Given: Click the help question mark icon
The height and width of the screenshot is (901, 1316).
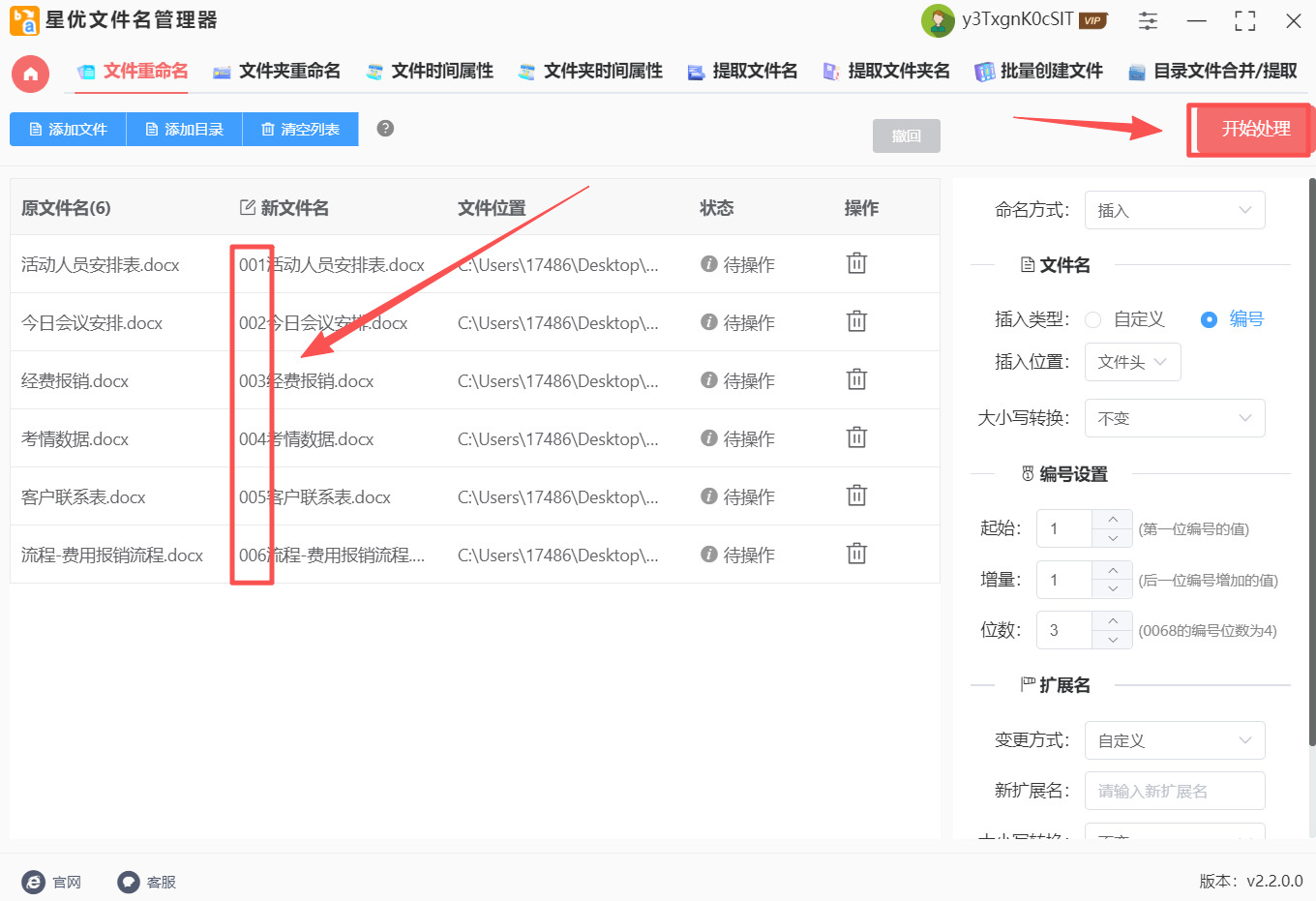Looking at the screenshot, I should click(385, 129).
